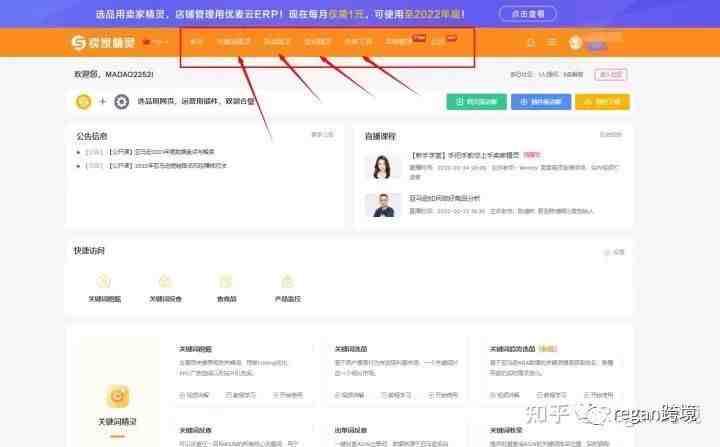720x447 pixels.
Task: Click the start using link in the 关键词挖掘 card
Action: (x=288, y=395)
